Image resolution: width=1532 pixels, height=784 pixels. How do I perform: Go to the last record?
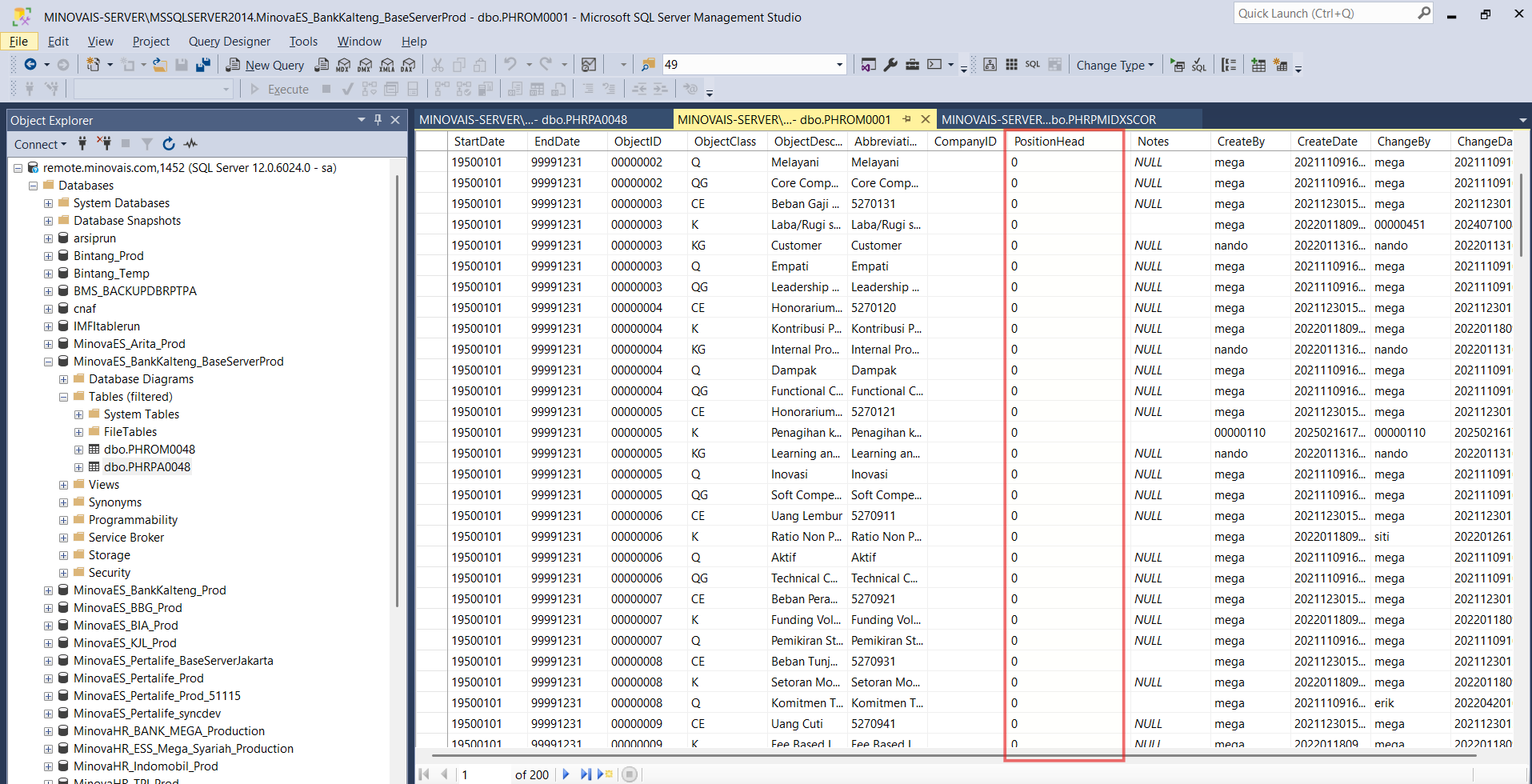[585, 774]
